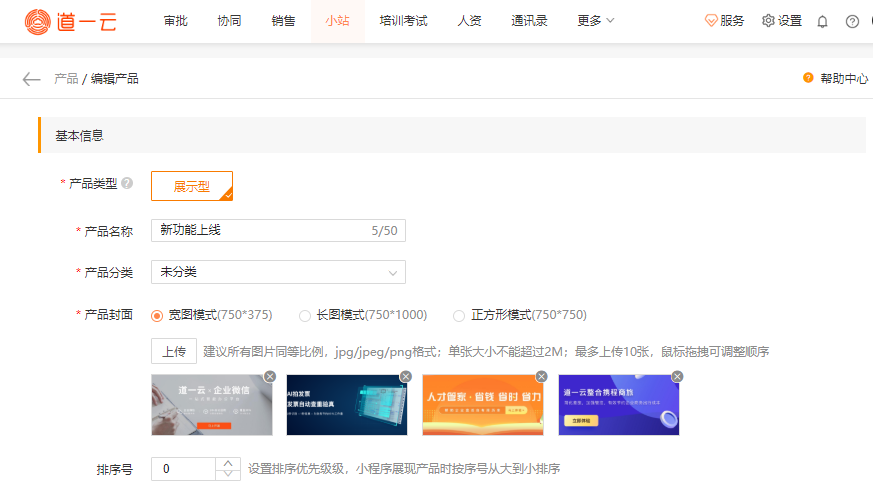Expand the 更多 menu
This screenshot has height=490, width=873.
(596, 21)
